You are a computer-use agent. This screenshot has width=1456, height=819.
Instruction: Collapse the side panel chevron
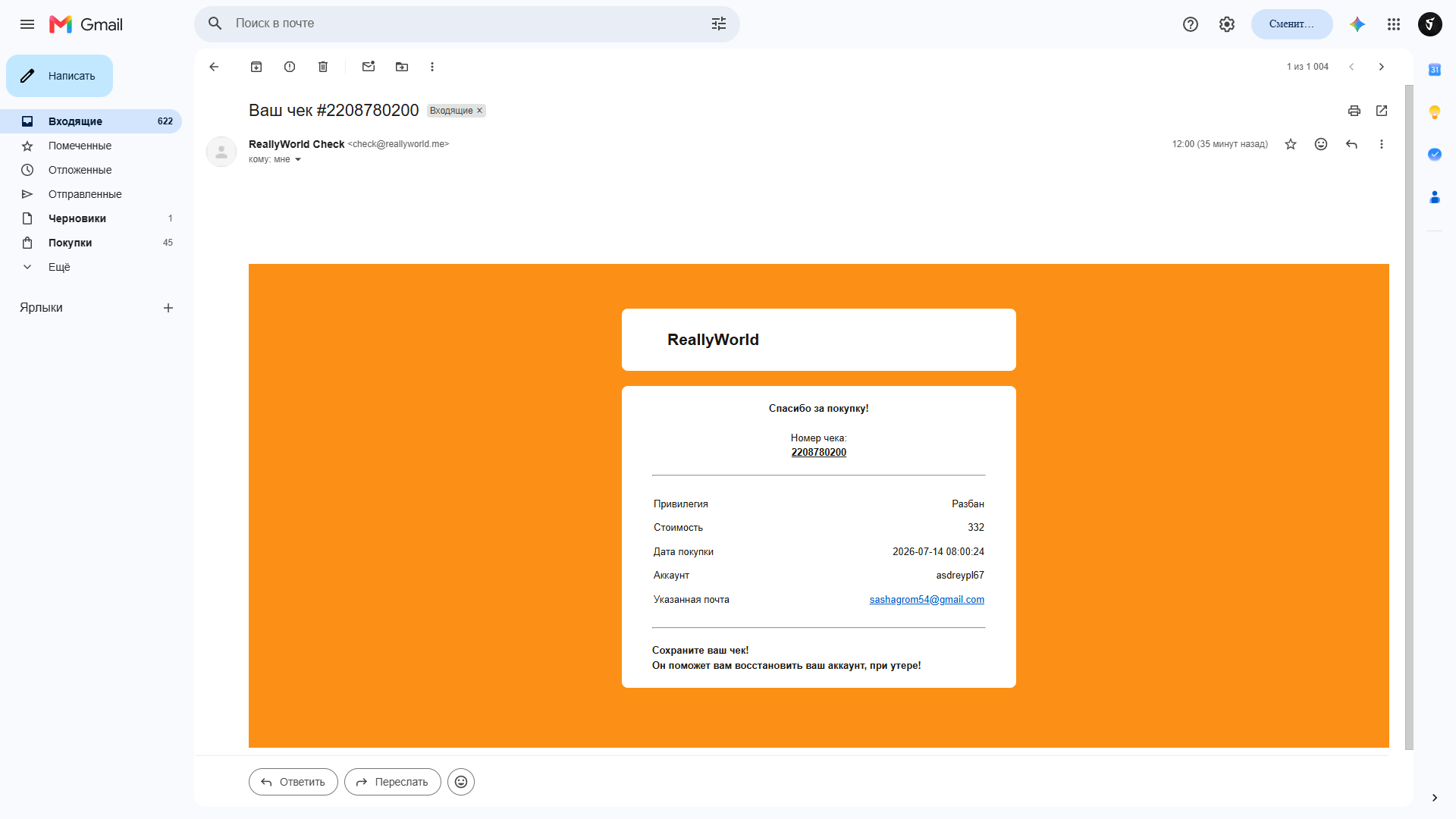[x=1435, y=798]
